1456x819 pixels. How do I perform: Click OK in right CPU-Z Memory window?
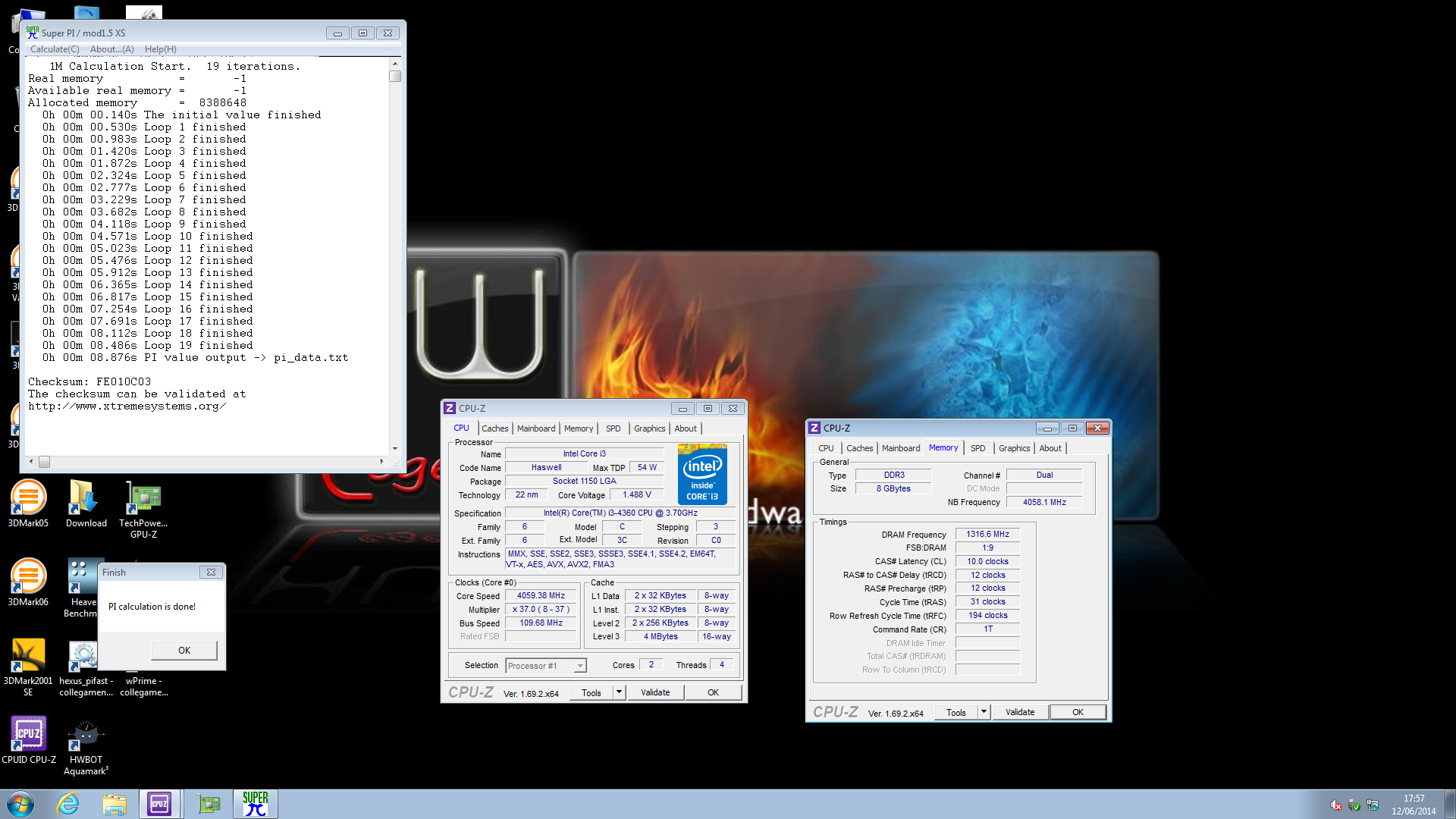[x=1078, y=712]
